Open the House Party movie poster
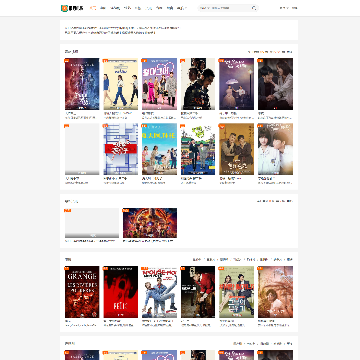This screenshot has height=360, width=360. coord(159,292)
